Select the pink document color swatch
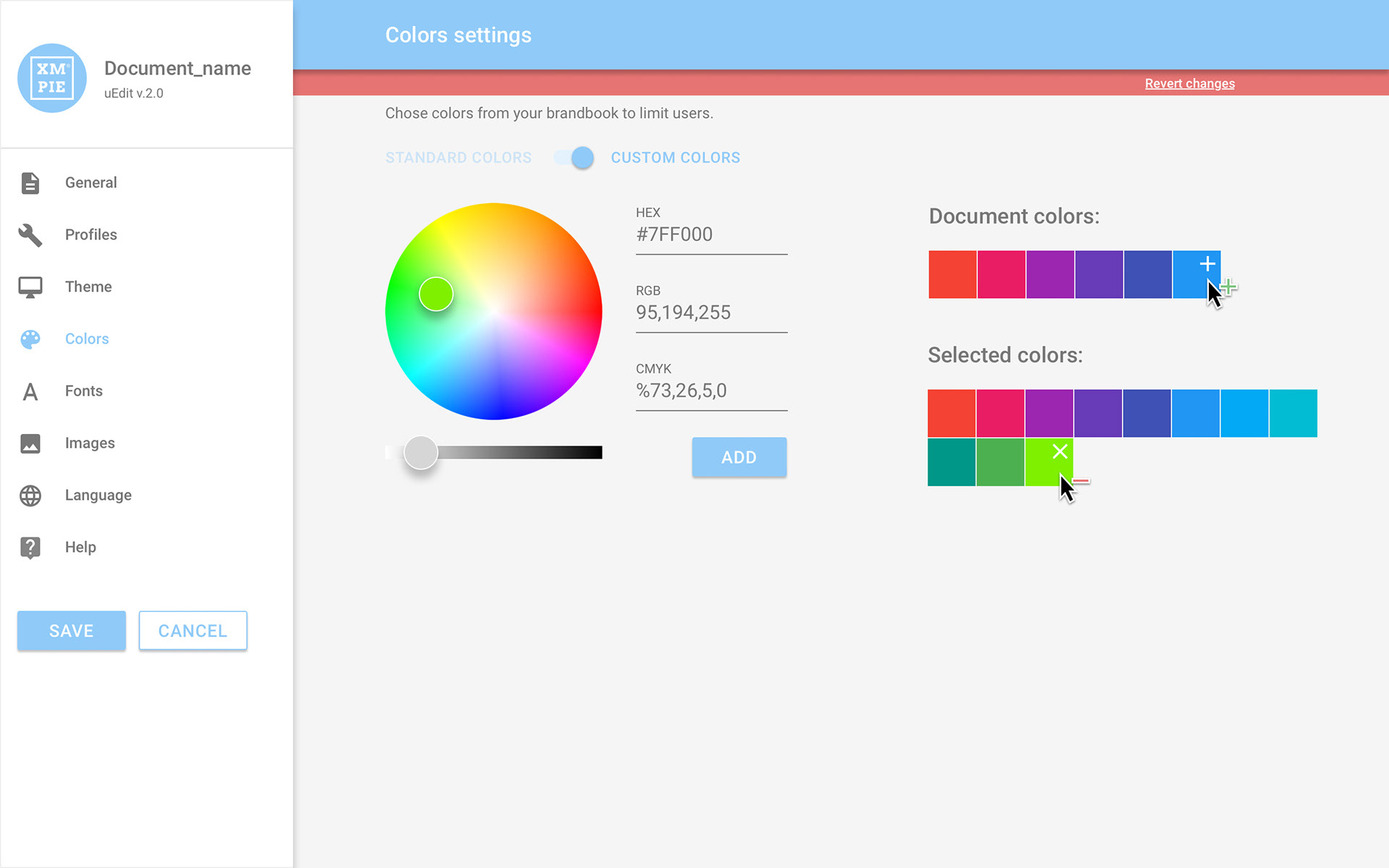Image resolution: width=1389 pixels, height=868 pixels. pos(1001,275)
